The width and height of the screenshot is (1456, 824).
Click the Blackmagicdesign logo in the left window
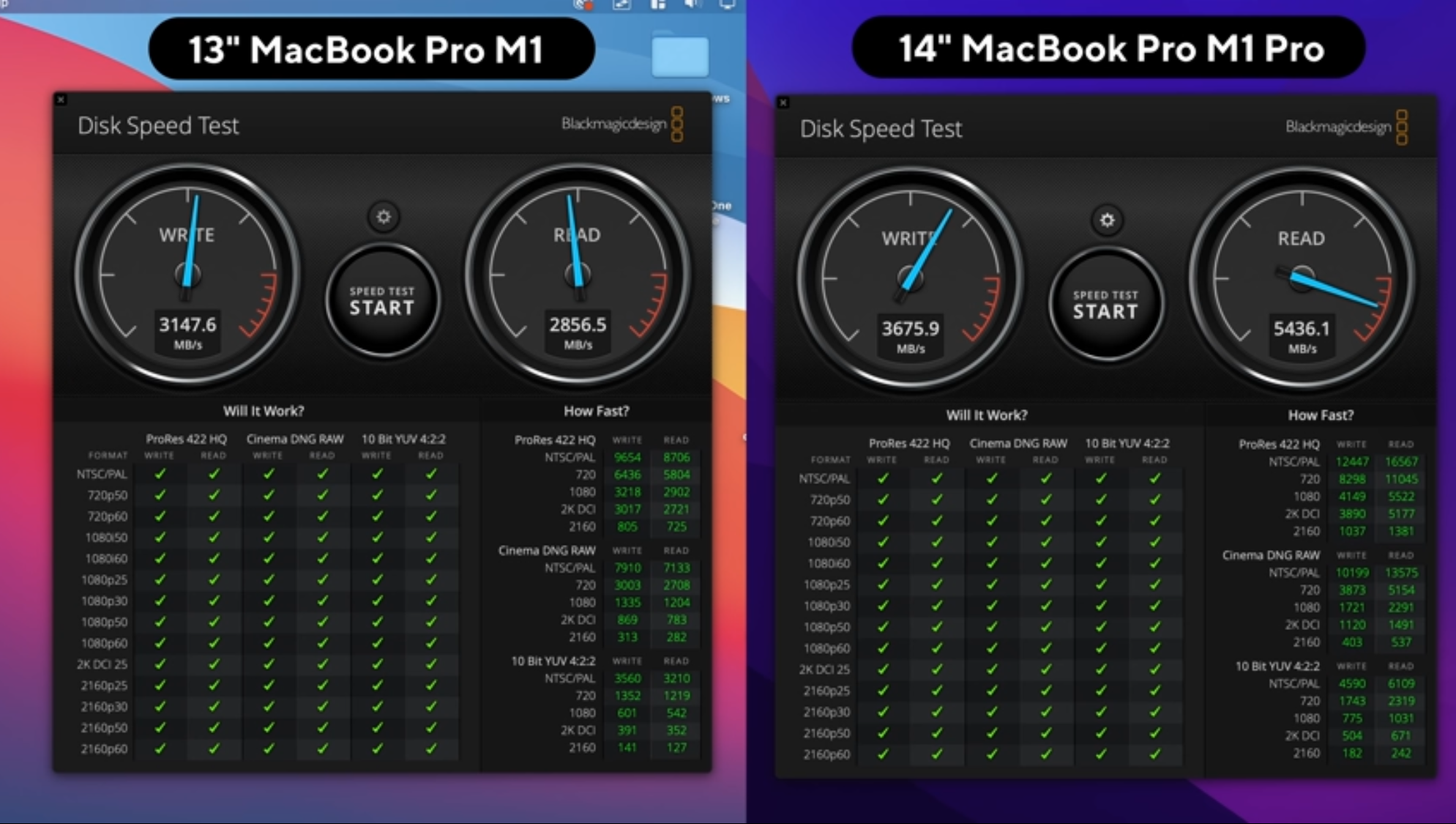click(622, 124)
